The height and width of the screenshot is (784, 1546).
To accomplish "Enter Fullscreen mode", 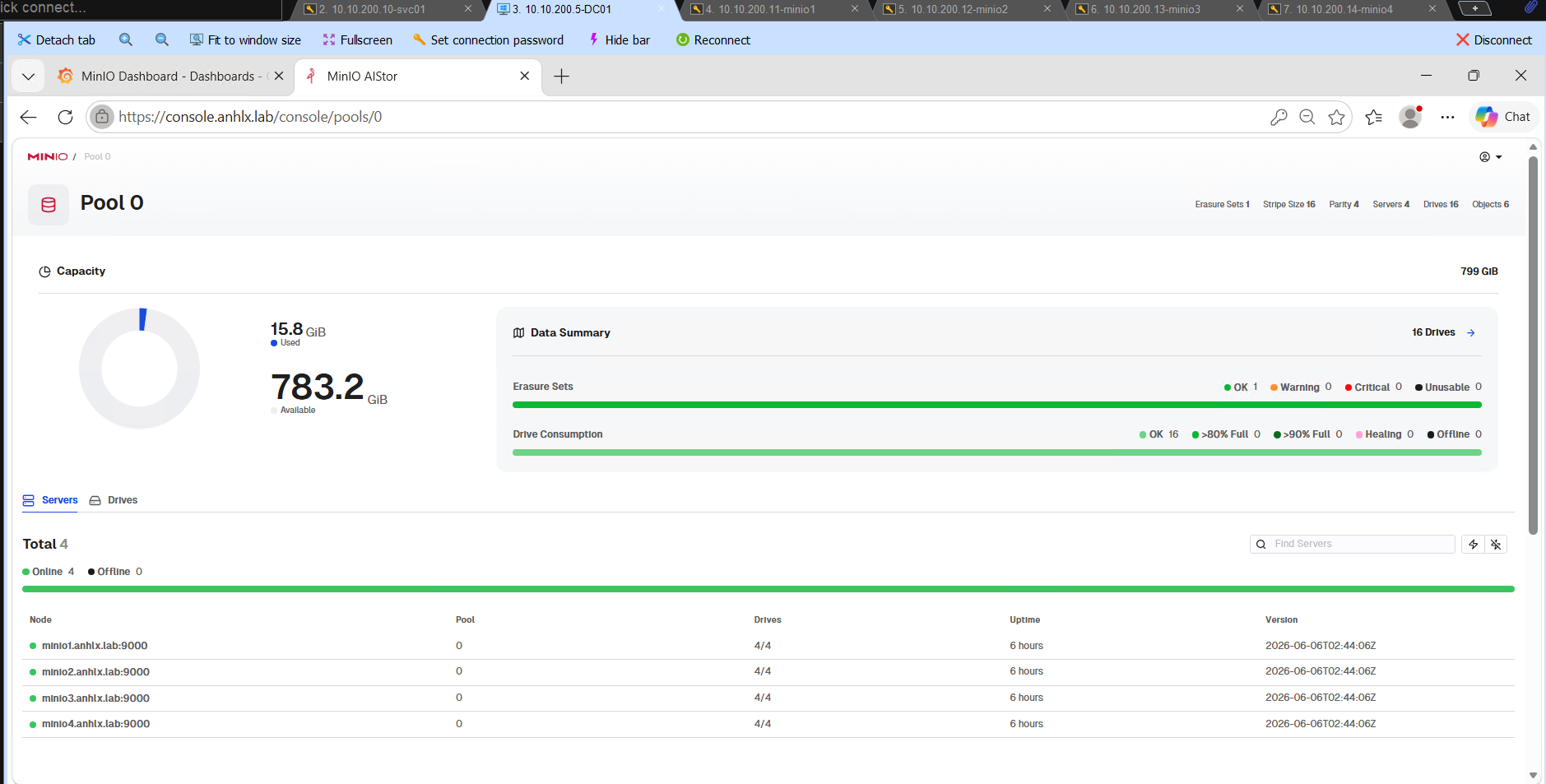I will pos(358,39).
